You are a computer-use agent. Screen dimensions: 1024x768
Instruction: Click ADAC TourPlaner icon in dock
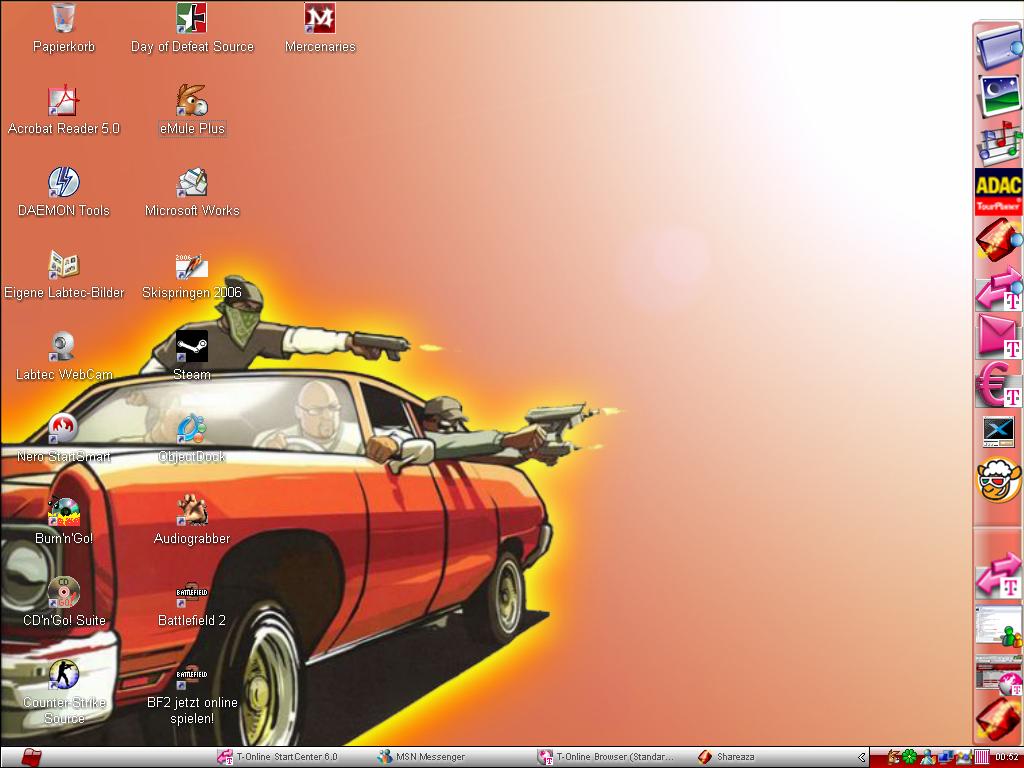[998, 192]
